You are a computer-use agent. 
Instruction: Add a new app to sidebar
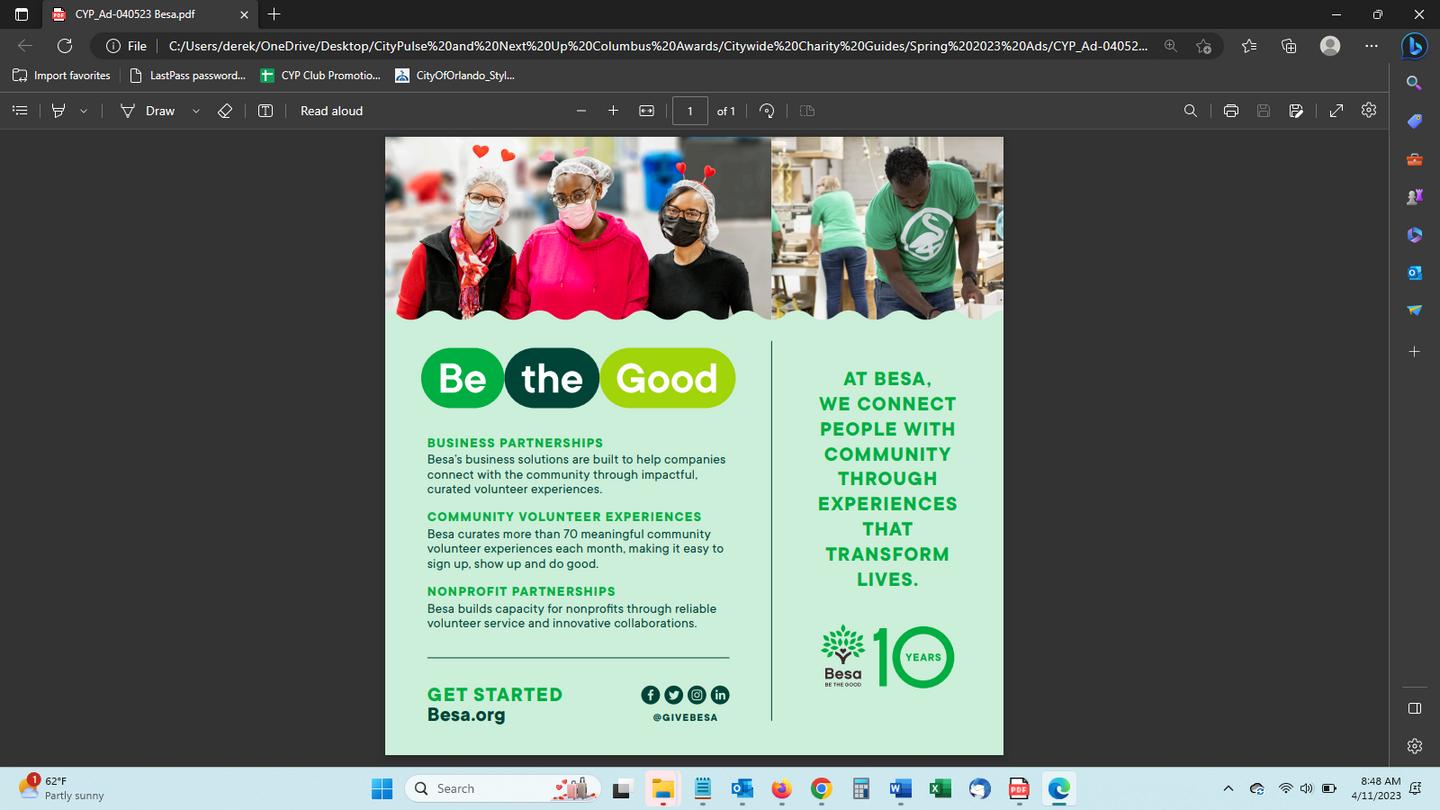[1414, 352]
